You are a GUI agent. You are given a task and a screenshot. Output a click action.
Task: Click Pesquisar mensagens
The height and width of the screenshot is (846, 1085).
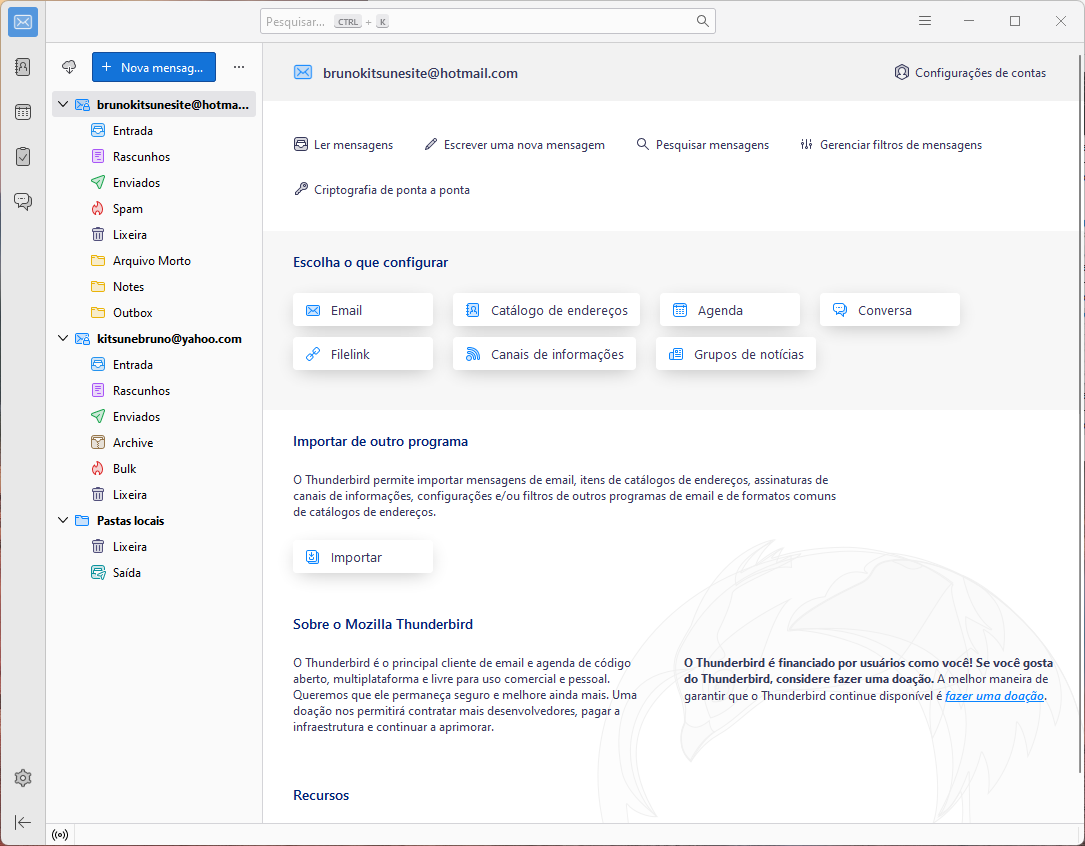click(x=702, y=145)
